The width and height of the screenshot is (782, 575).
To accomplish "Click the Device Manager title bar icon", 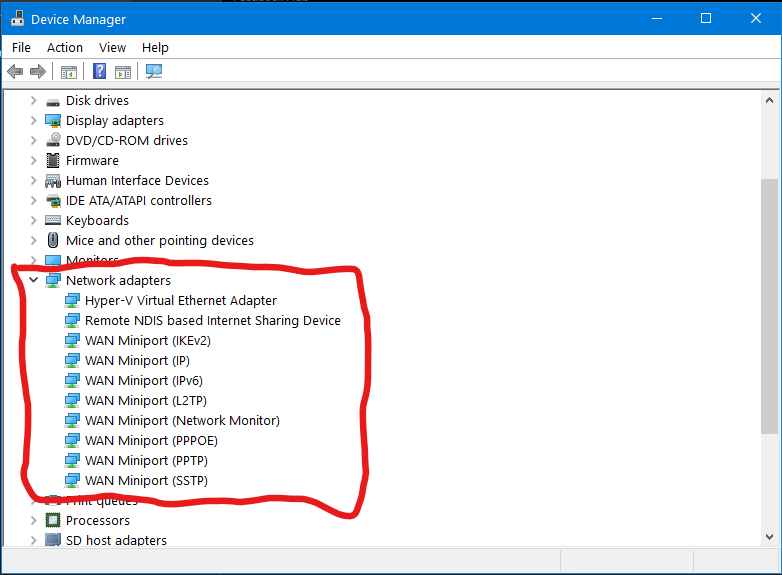I will [17, 18].
